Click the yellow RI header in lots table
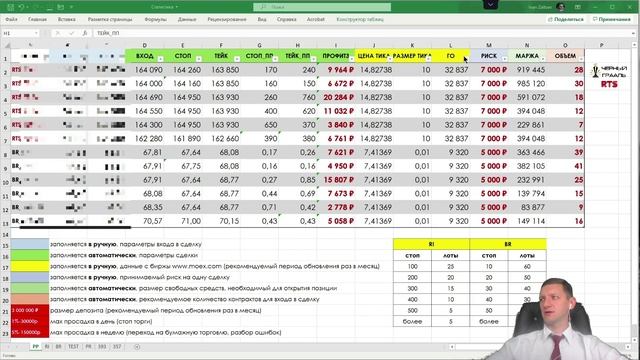The image size is (640, 360). click(x=431, y=244)
